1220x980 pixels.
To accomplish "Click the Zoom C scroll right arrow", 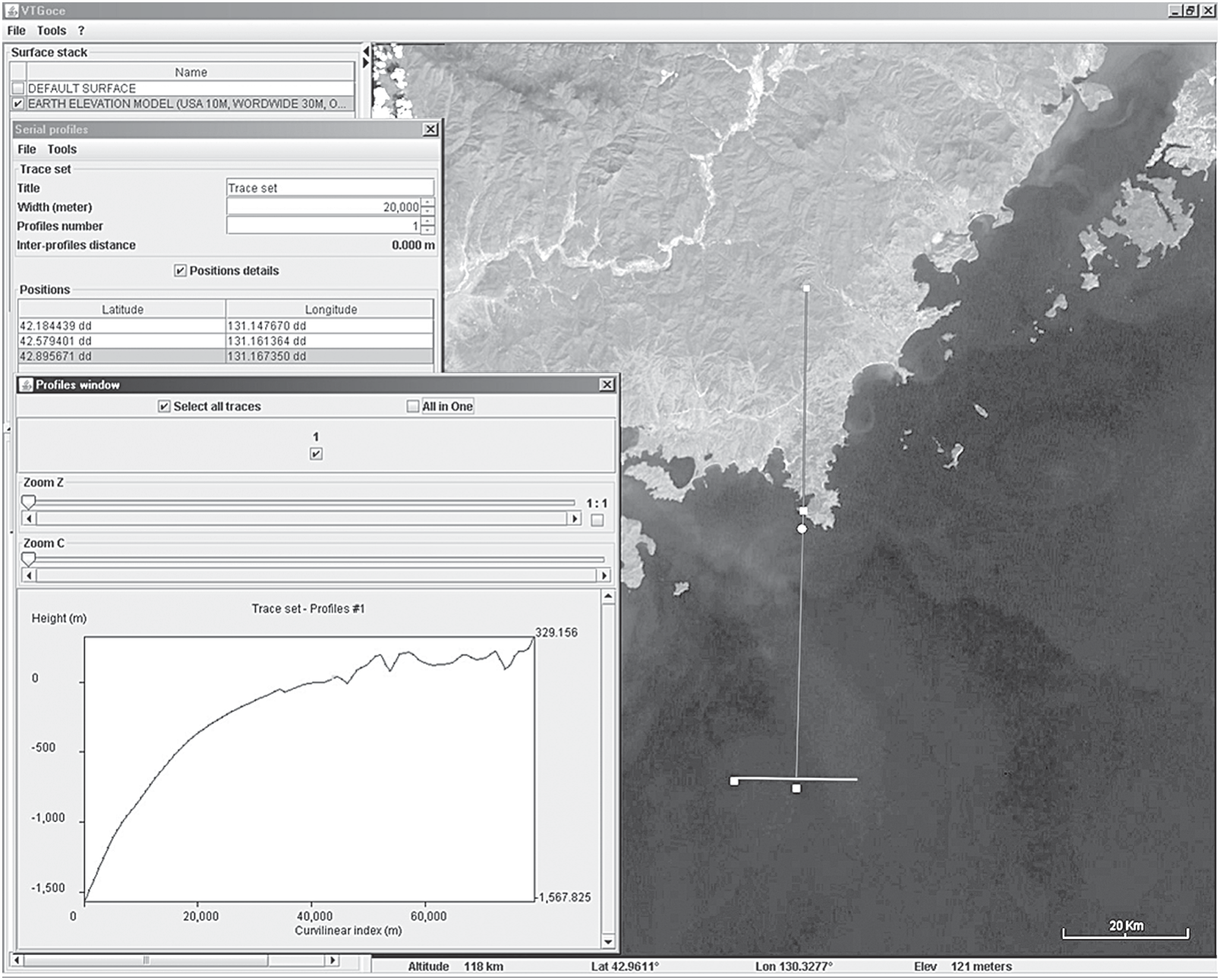I will (x=604, y=575).
